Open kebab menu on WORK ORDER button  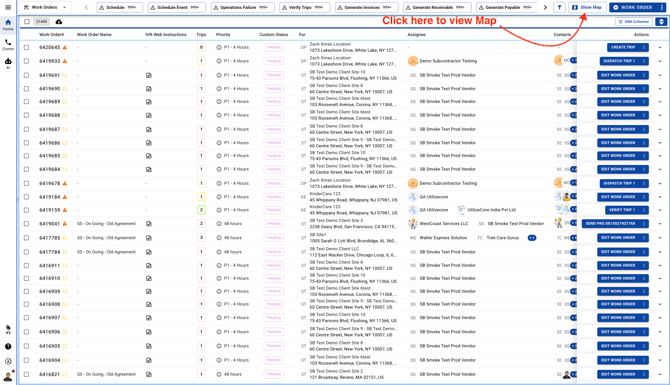tap(662, 7)
